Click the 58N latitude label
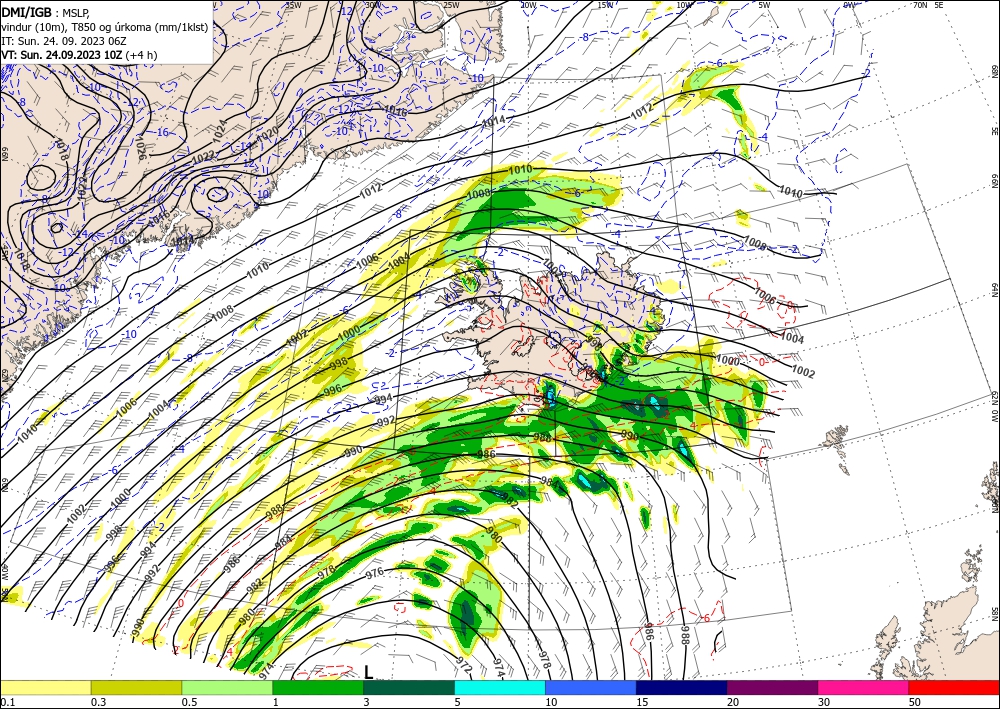This screenshot has width=1000, height=709. 995,613
